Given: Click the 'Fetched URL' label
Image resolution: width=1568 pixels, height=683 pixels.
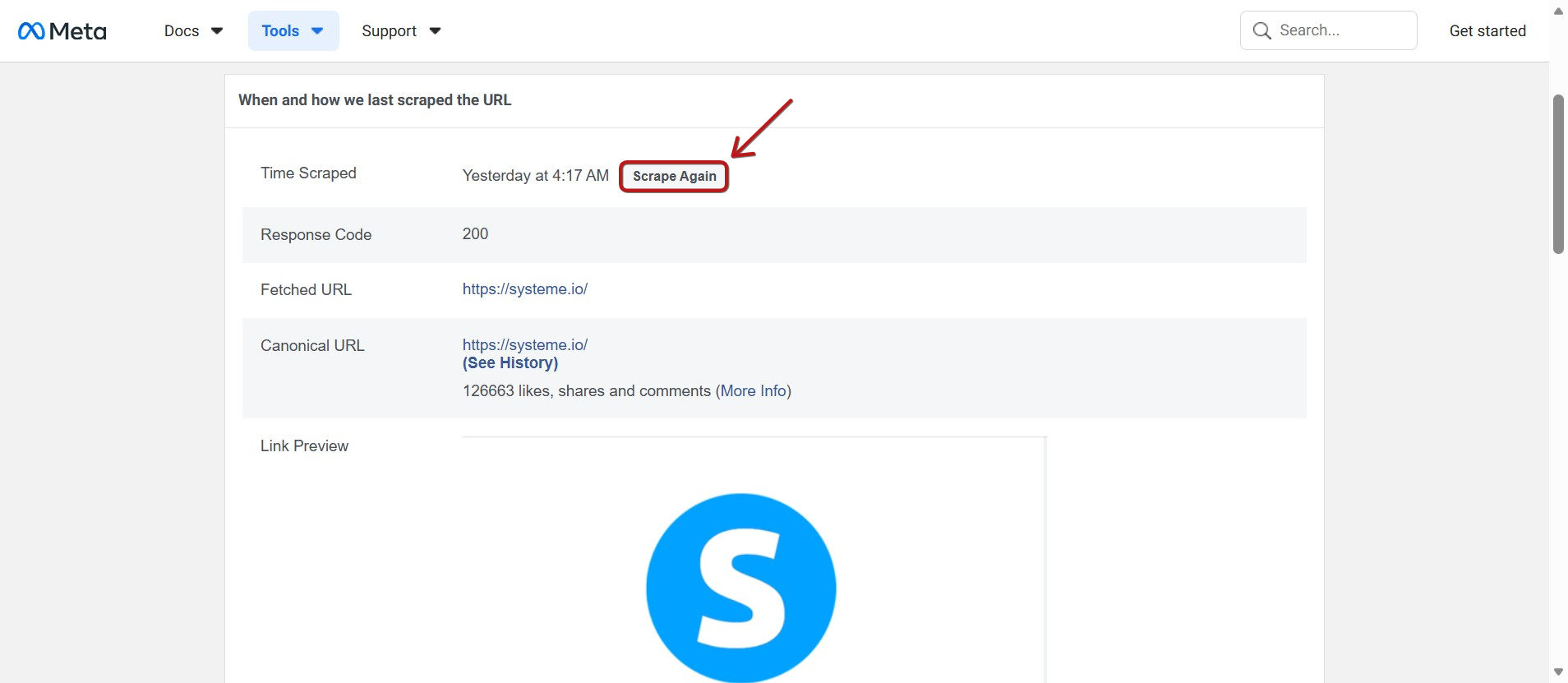Looking at the screenshot, I should (x=306, y=290).
